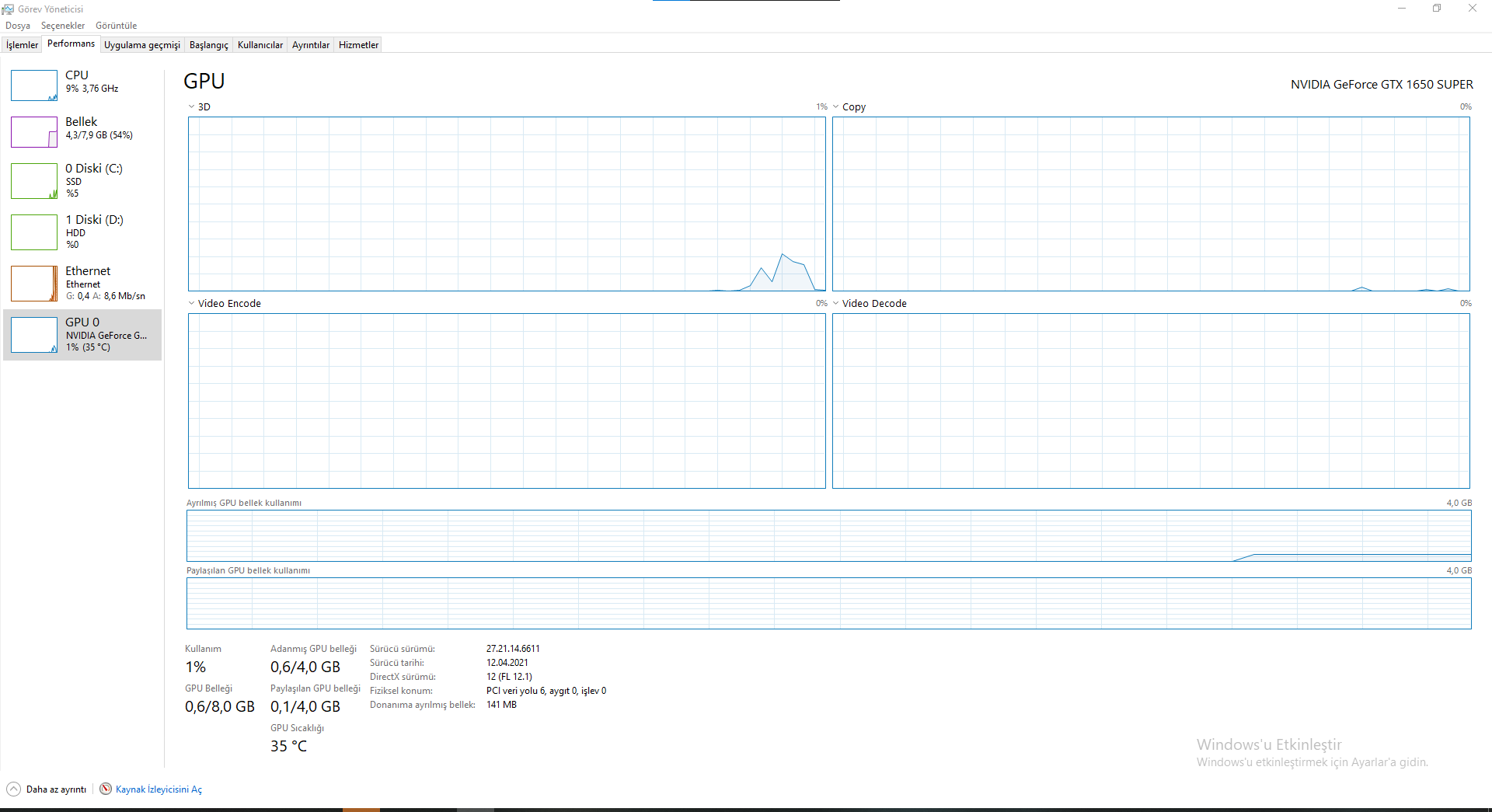Image resolution: width=1492 pixels, height=812 pixels.
Task: Select the CPU mini graph thumbnail
Action: pos(34,85)
